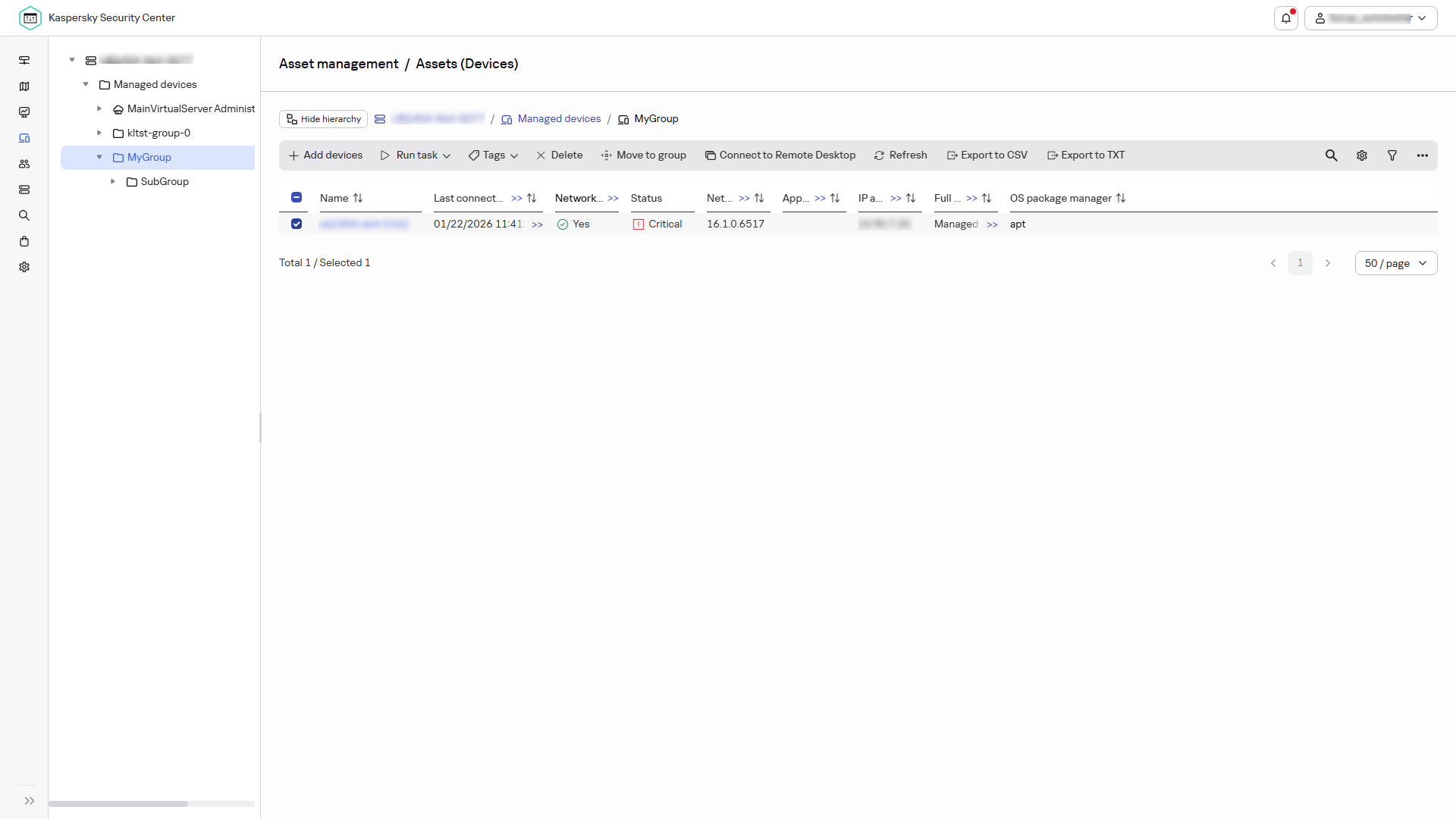
Task: Open the Run task dropdown
Action: point(416,155)
